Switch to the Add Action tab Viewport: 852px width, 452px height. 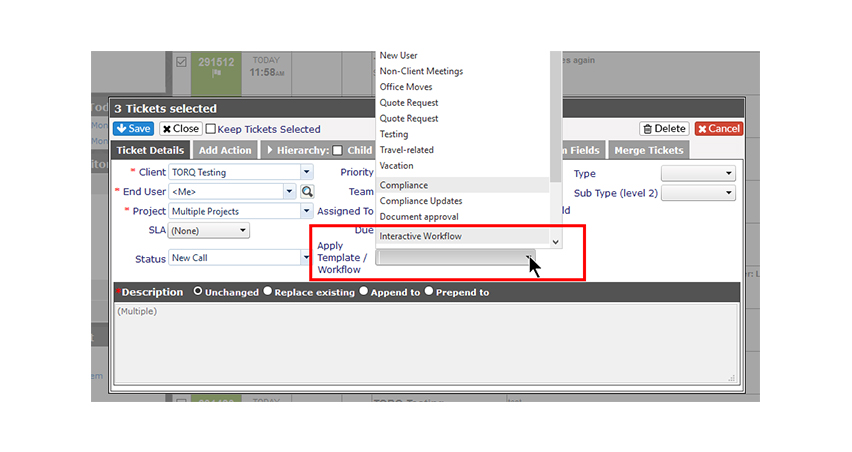pyautogui.click(x=225, y=150)
